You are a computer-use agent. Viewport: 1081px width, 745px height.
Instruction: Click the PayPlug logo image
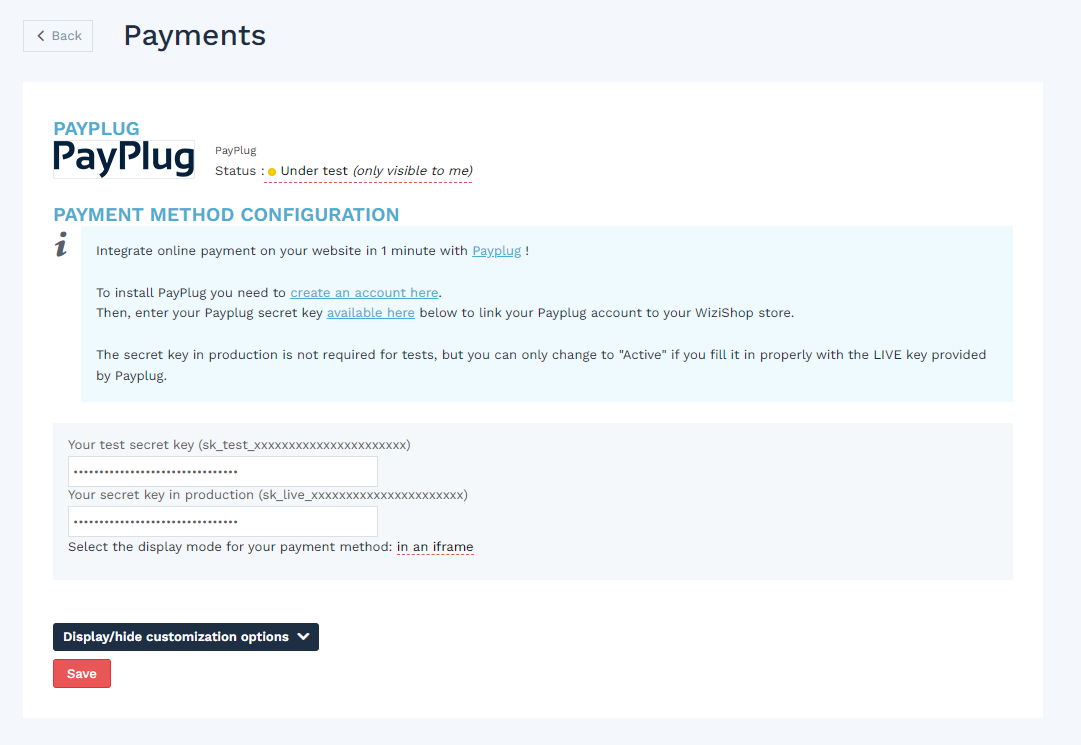pyautogui.click(x=124, y=159)
